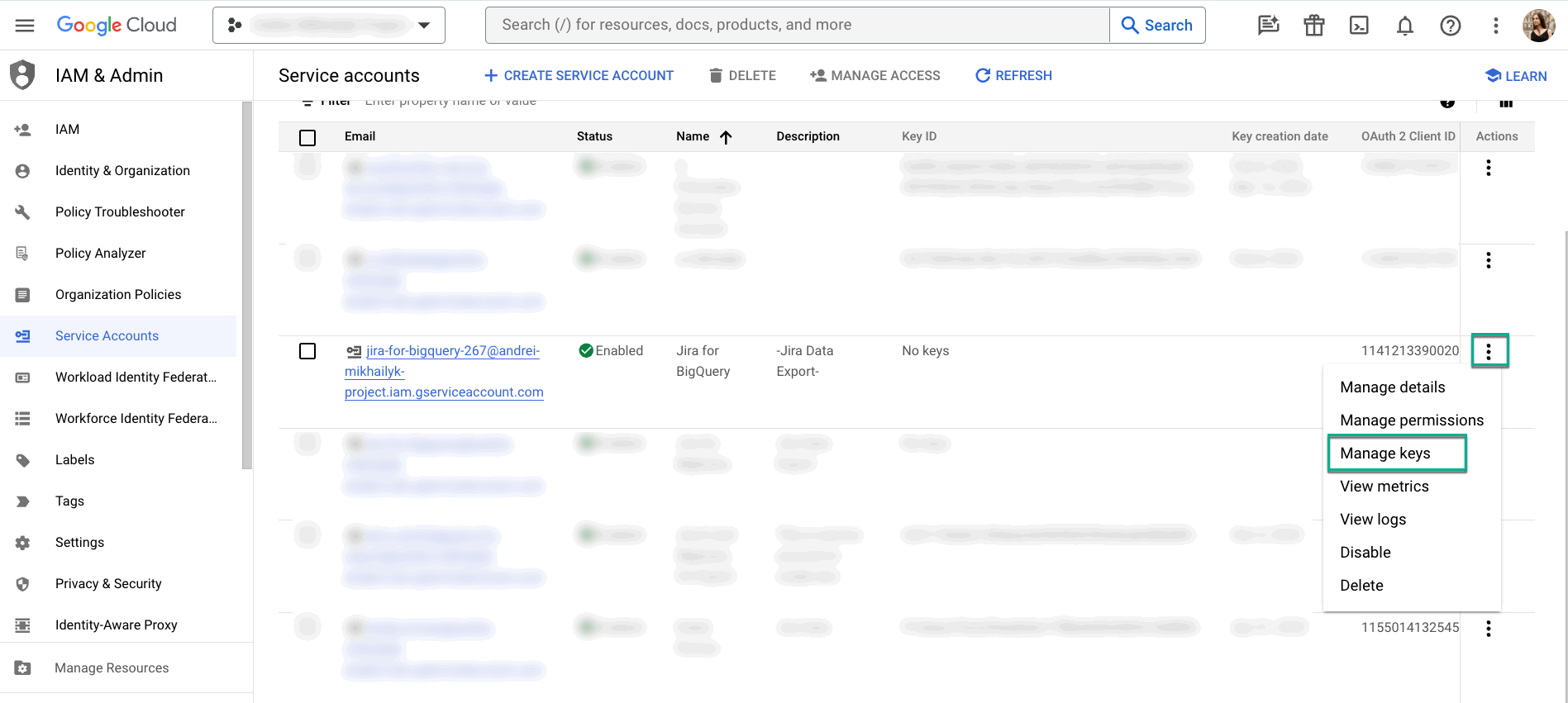Click OAuth client ID 1141213390020
Image resolution: width=1568 pixels, height=703 pixels.
pos(1410,351)
